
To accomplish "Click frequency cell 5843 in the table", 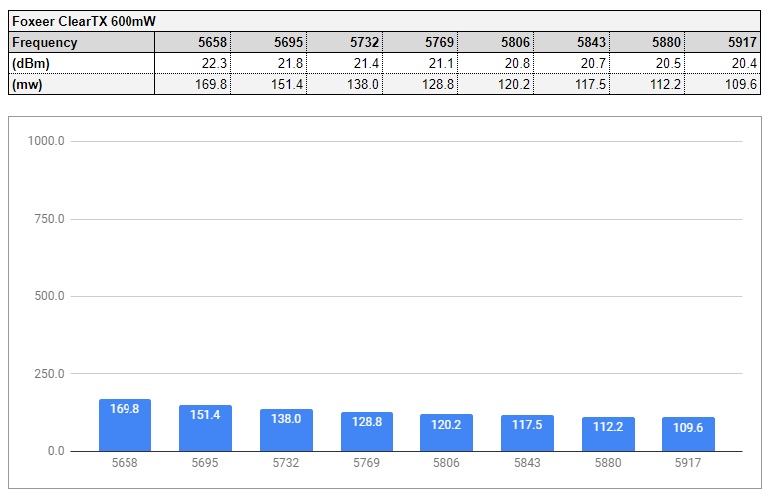I will (572, 42).
